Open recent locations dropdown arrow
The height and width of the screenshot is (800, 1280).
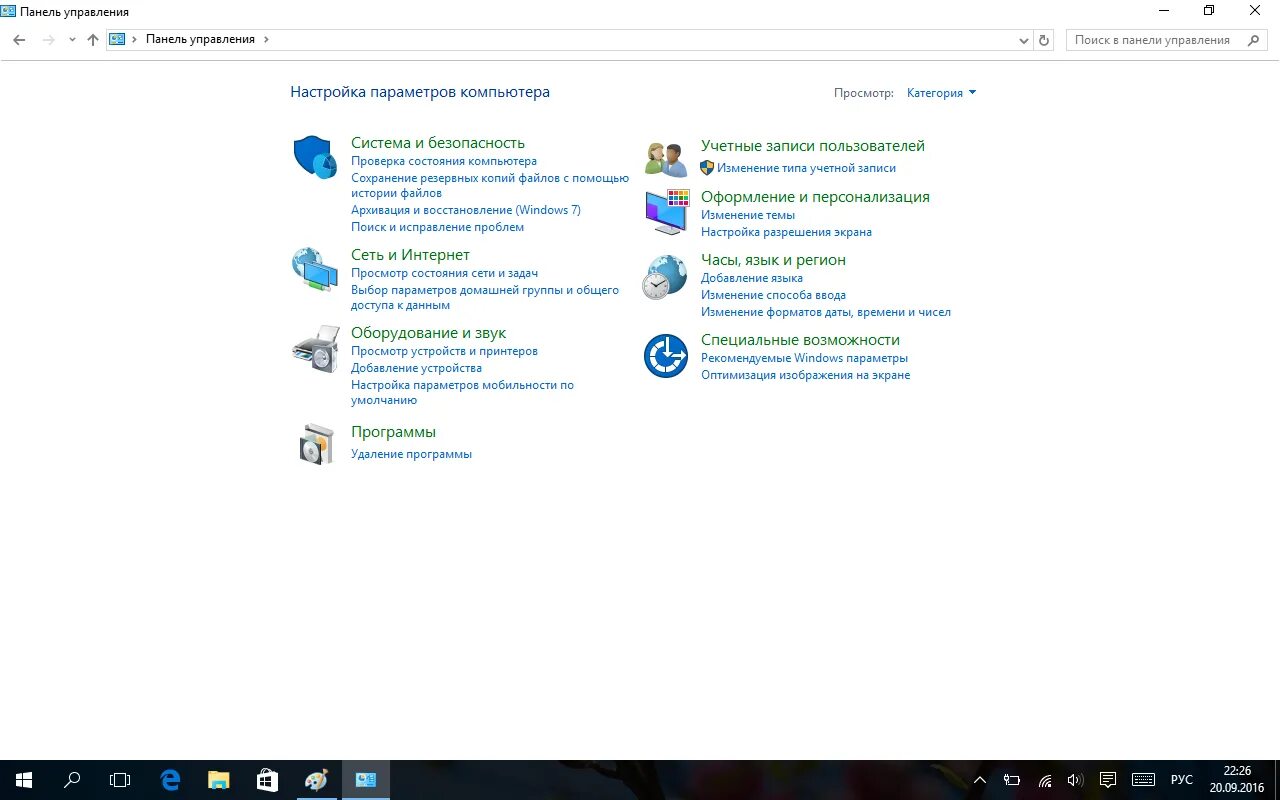72,40
